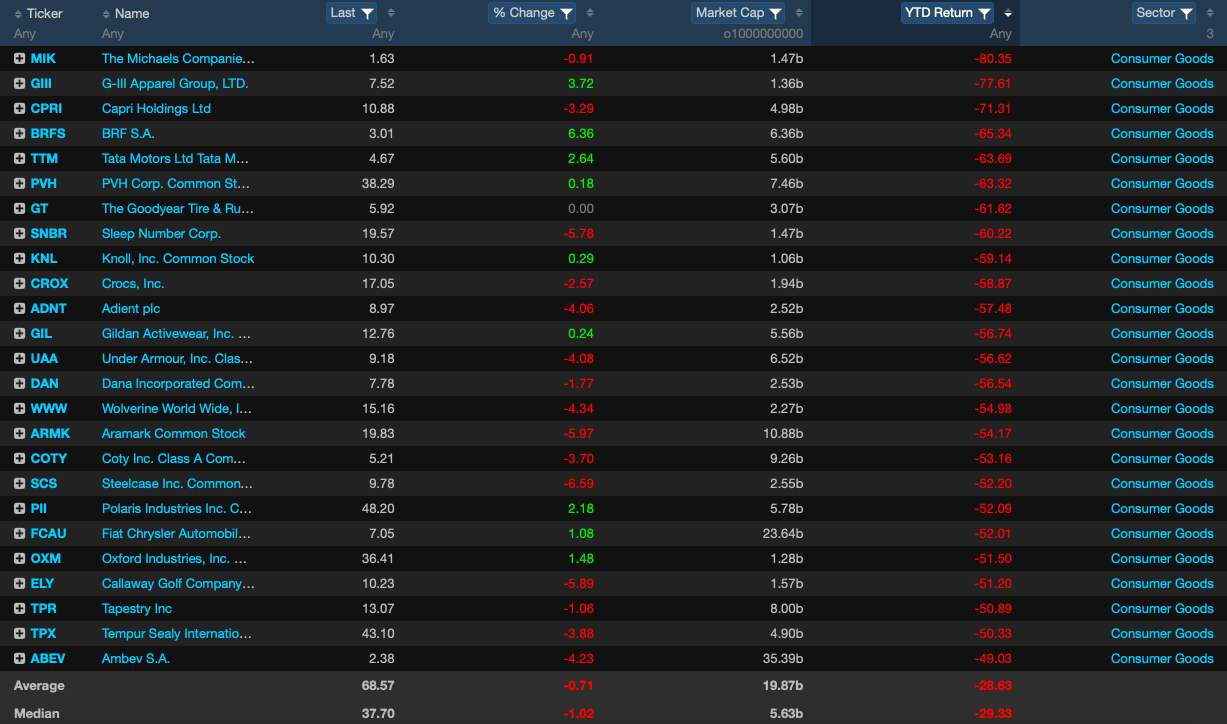The height and width of the screenshot is (724, 1227).
Task: Click the plus icon beside CPRI
Action: [19, 109]
